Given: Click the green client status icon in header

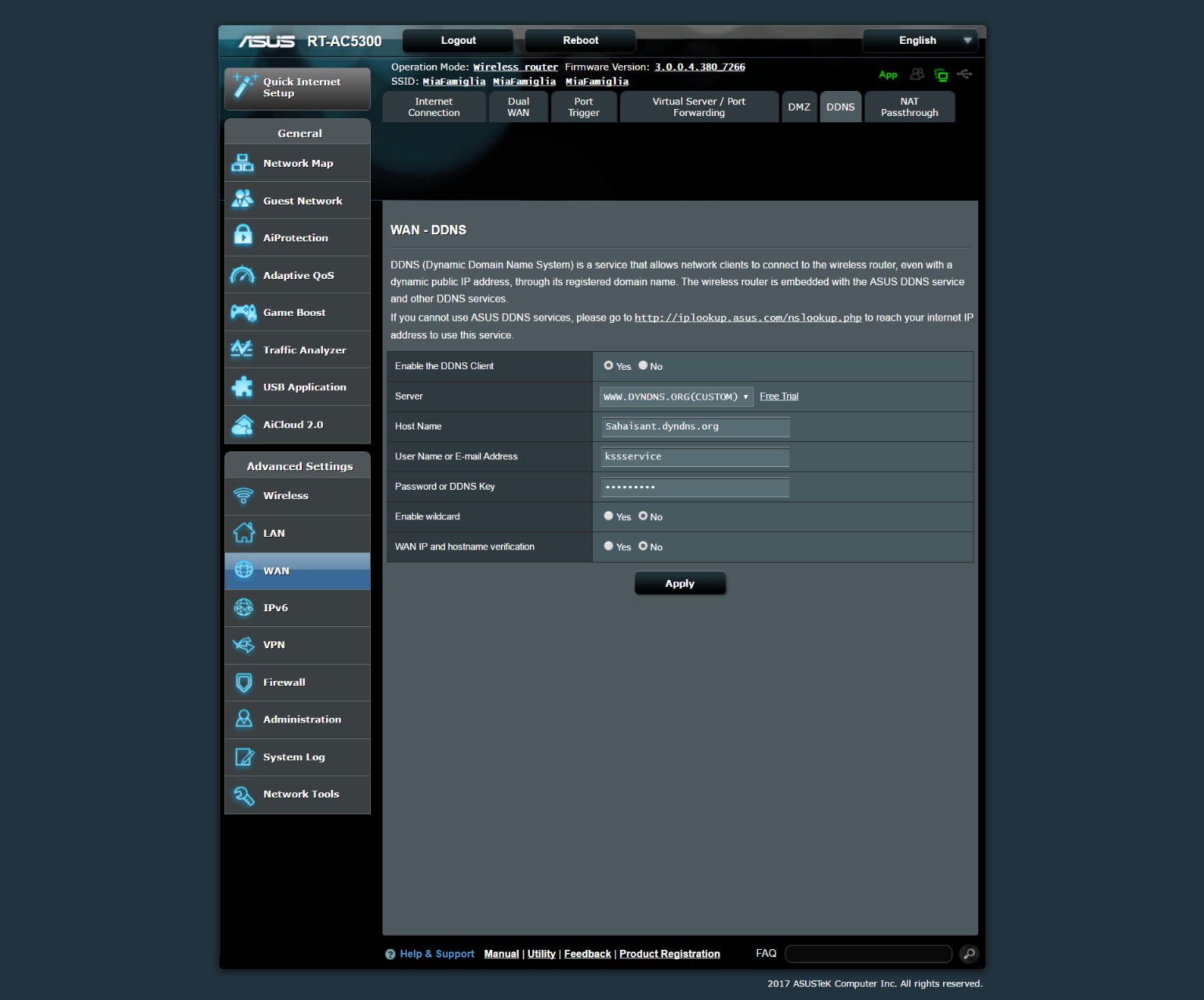Looking at the screenshot, I should pos(941,75).
